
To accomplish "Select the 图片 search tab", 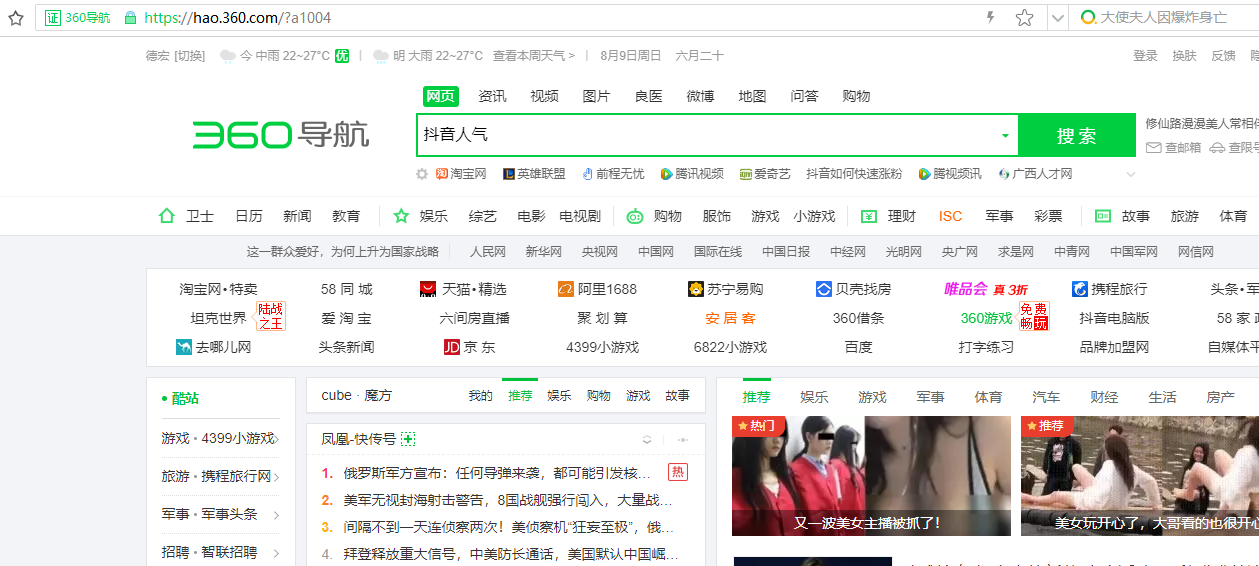I will pos(596,96).
